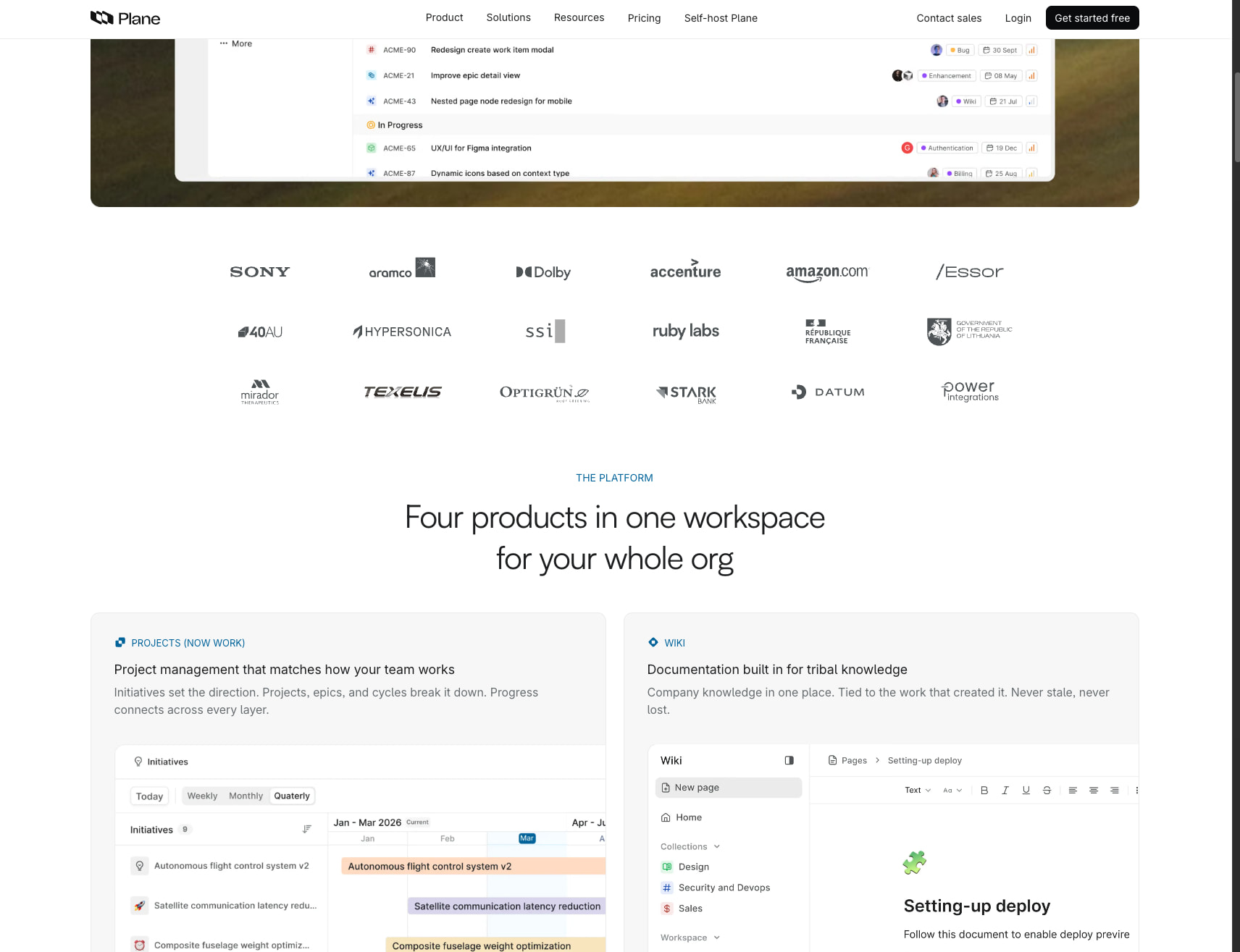Click the Bold formatting icon

984,791
